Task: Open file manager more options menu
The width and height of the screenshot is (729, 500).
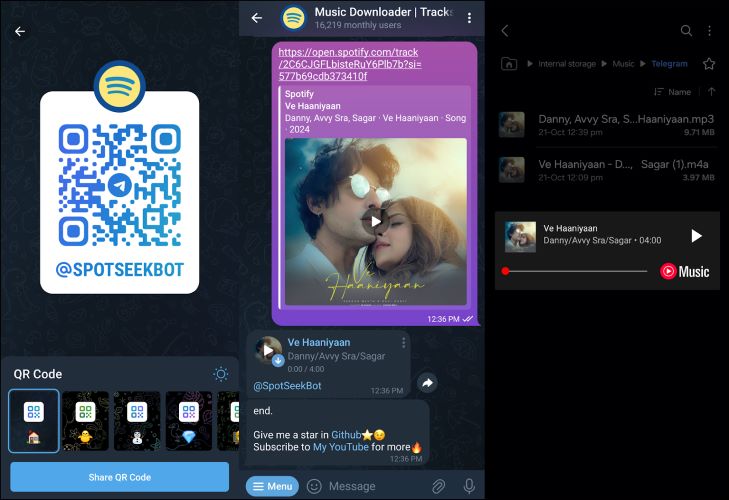Action: click(x=709, y=31)
